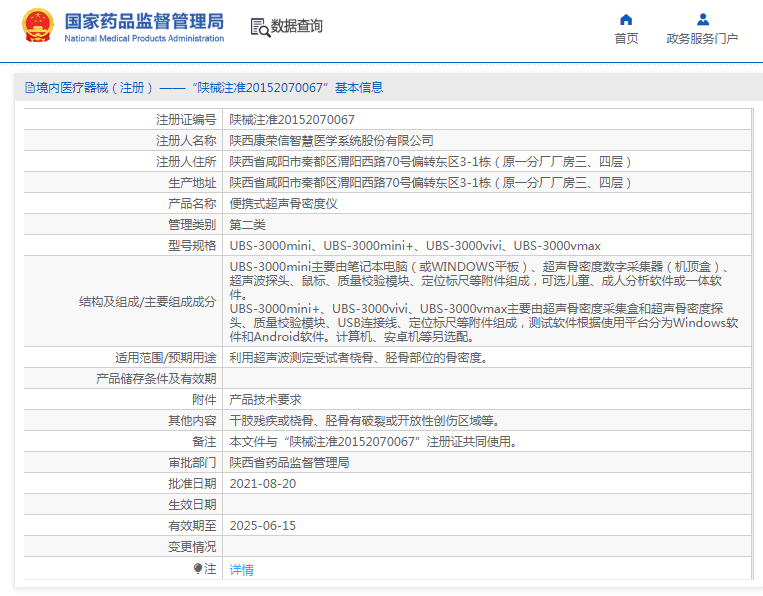
Task: Click the 审批部门 label
Action: [192, 463]
